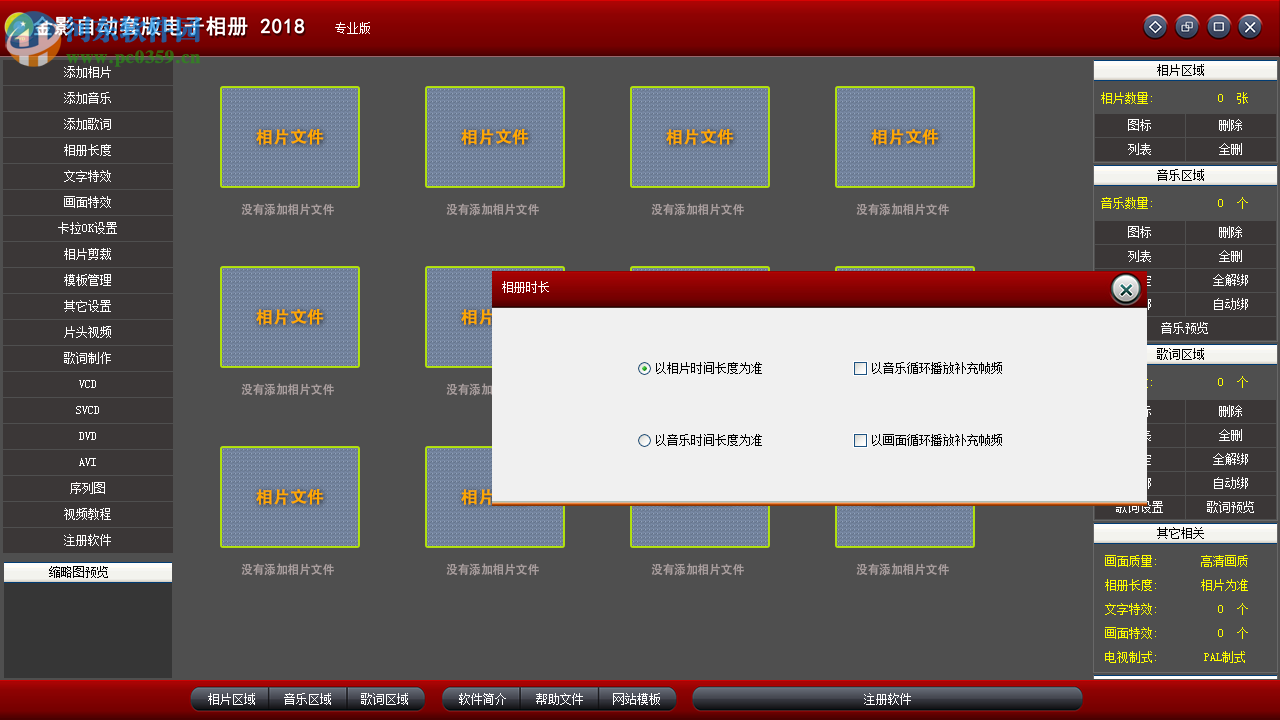The image size is (1280, 720).
Task: Click 注册软件 in the left sidebar
Action: coord(88,540)
